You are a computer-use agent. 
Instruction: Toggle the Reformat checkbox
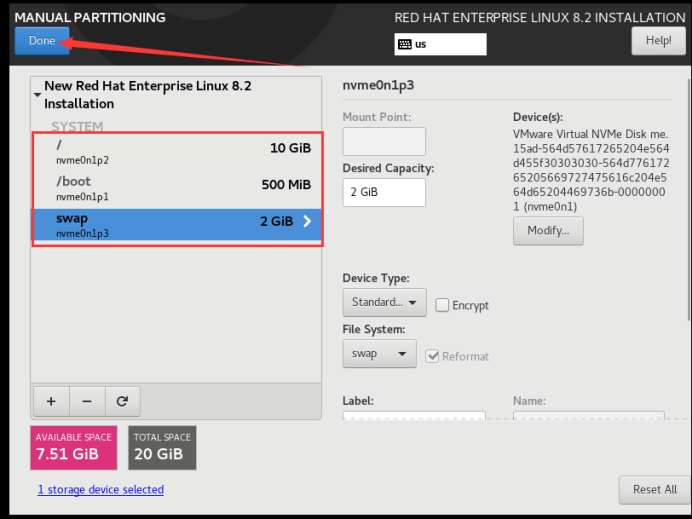pyautogui.click(x=432, y=356)
